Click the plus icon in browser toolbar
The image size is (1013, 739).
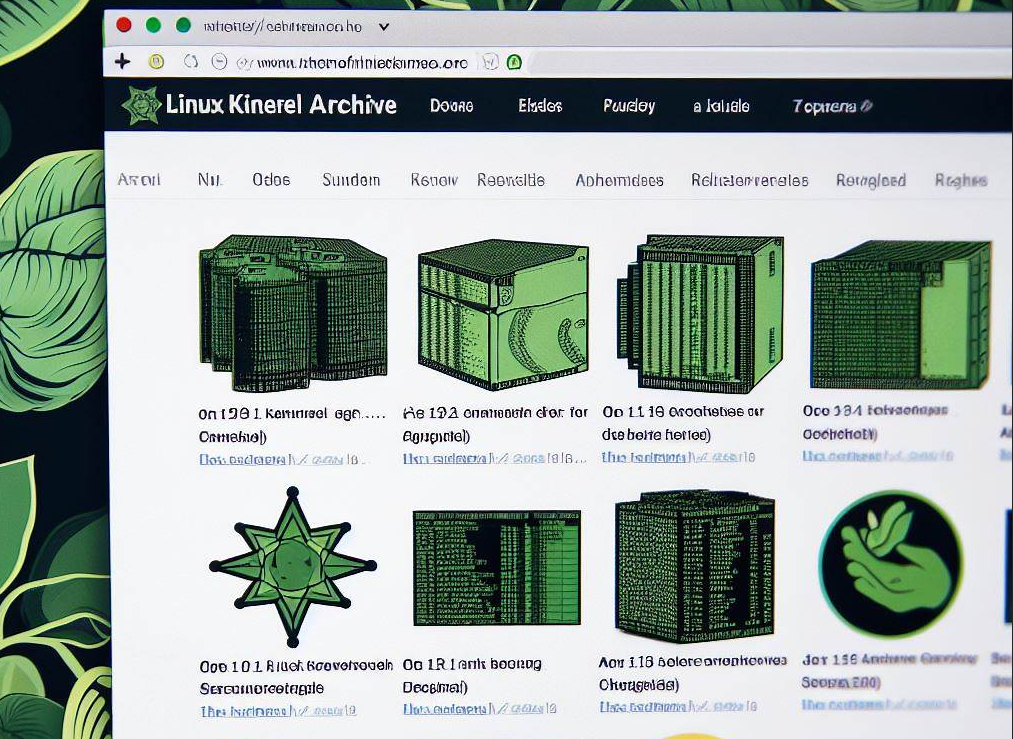point(122,61)
